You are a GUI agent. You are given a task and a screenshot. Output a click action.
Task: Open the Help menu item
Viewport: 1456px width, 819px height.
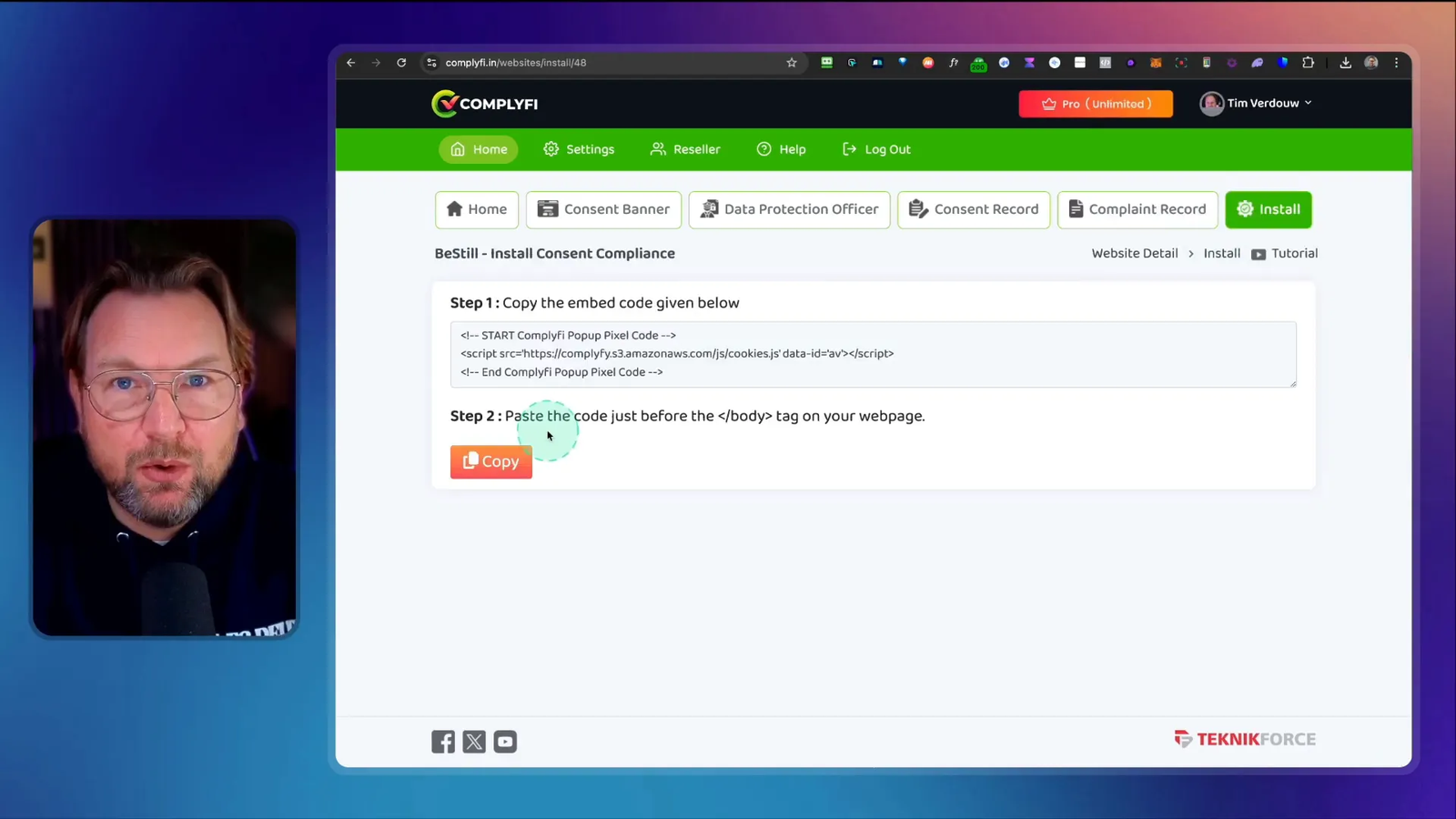pyautogui.click(x=781, y=149)
